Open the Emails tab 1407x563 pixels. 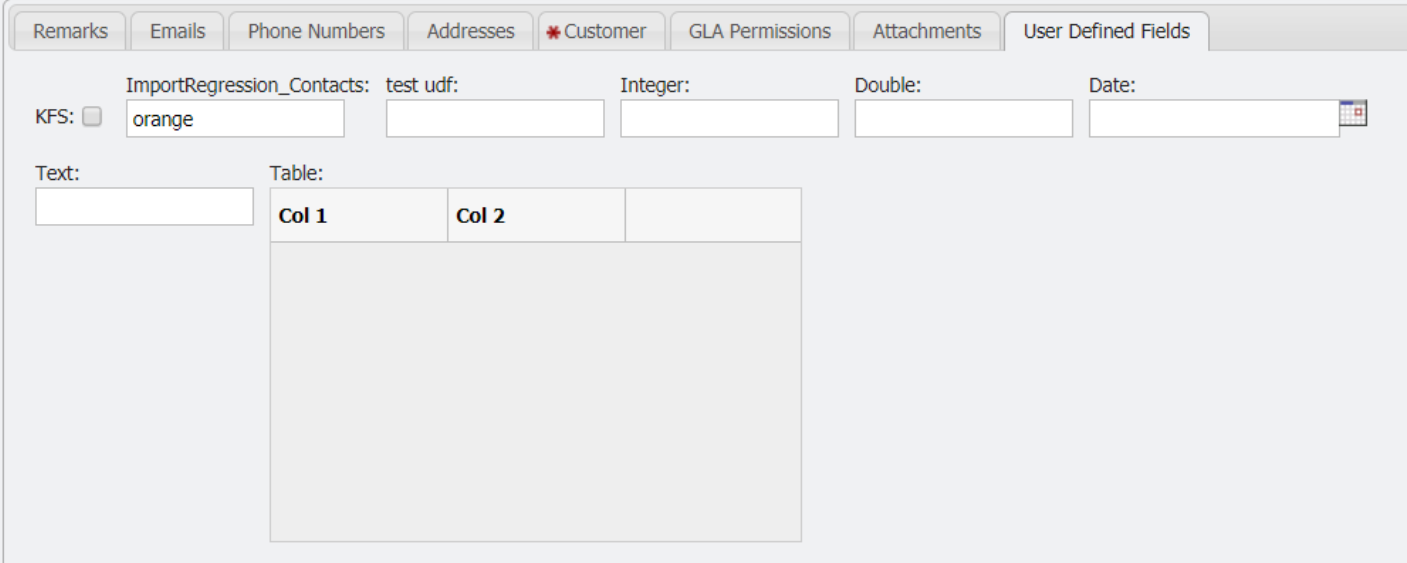pos(177,31)
